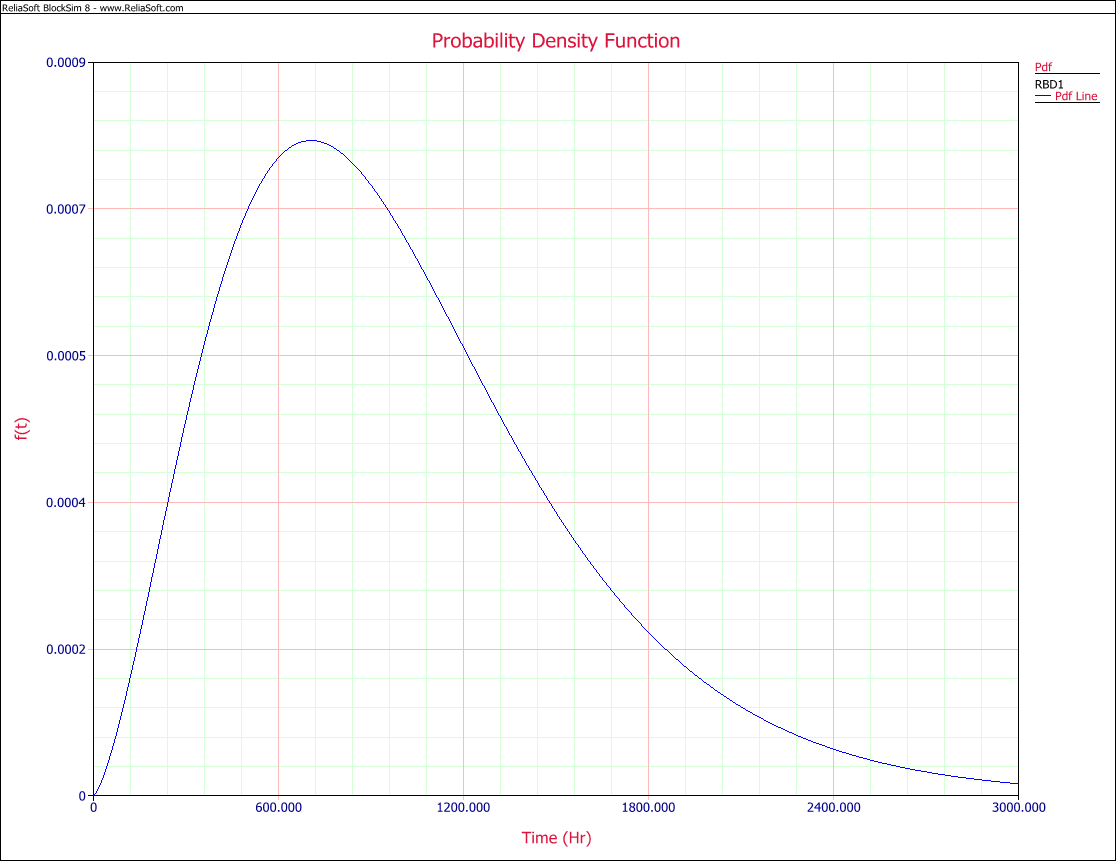Click the 2400.000 x-axis value
Screen dimensions: 1116x861
[833, 808]
